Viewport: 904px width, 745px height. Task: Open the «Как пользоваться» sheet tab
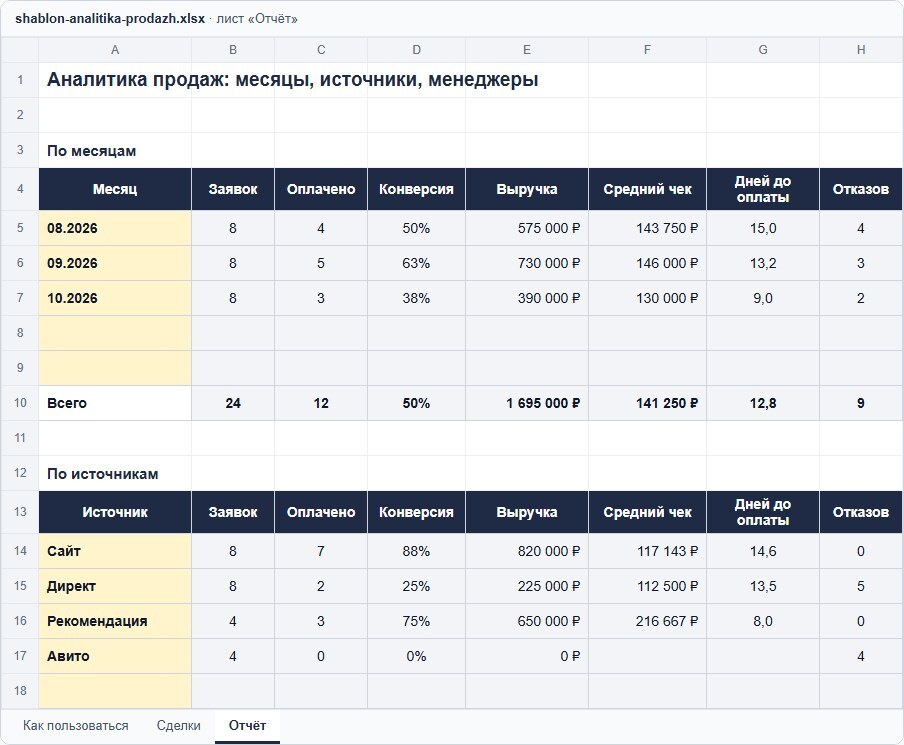tap(76, 725)
